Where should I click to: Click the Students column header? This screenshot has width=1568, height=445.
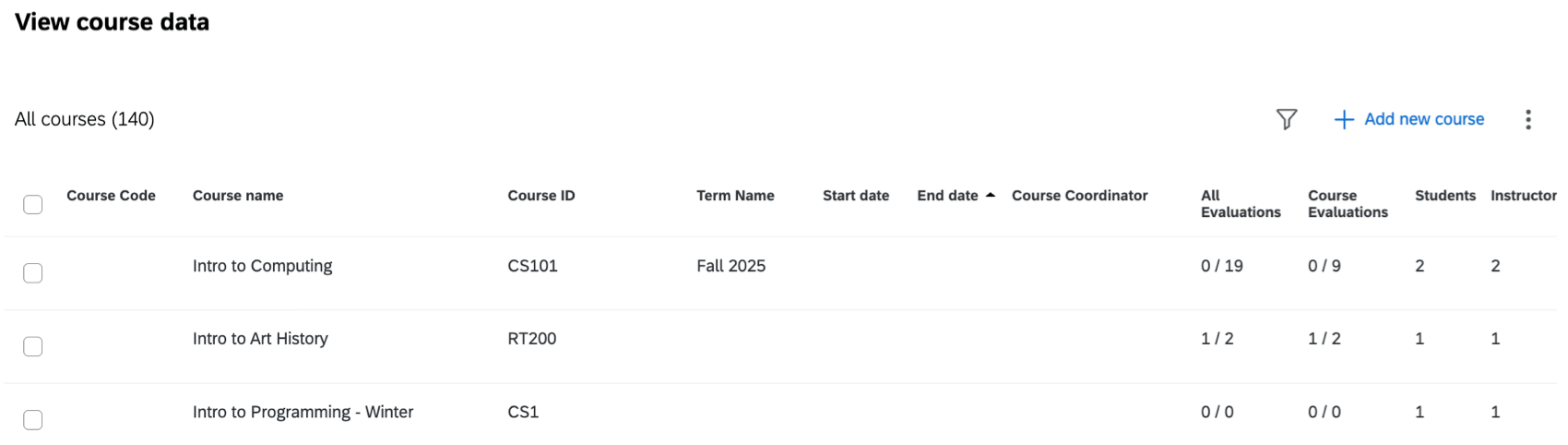pyautogui.click(x=1444, y=196)
